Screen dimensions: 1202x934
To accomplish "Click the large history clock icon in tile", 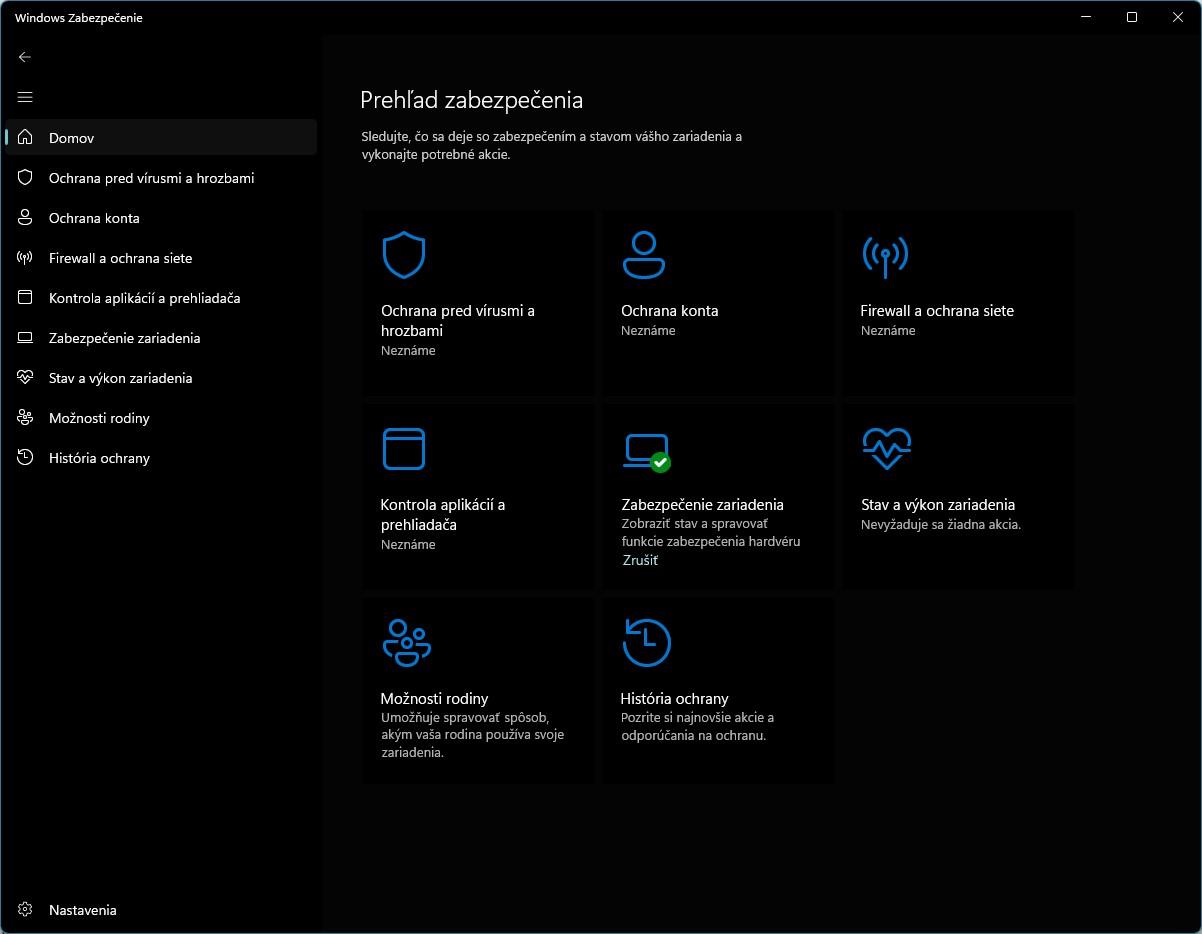I will point(646,642).
